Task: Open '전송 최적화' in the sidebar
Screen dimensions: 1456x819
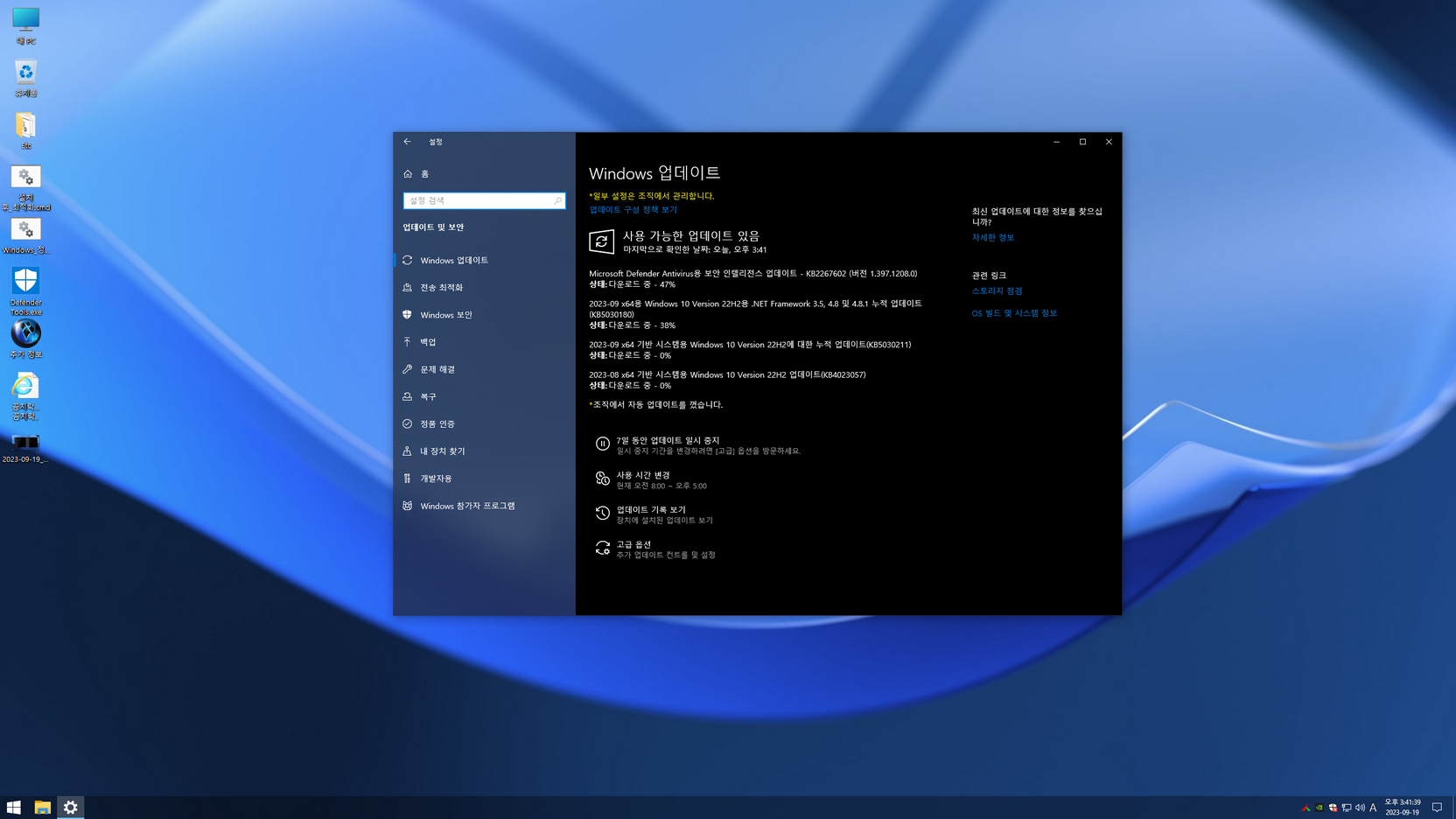Action: coord(484,287)
